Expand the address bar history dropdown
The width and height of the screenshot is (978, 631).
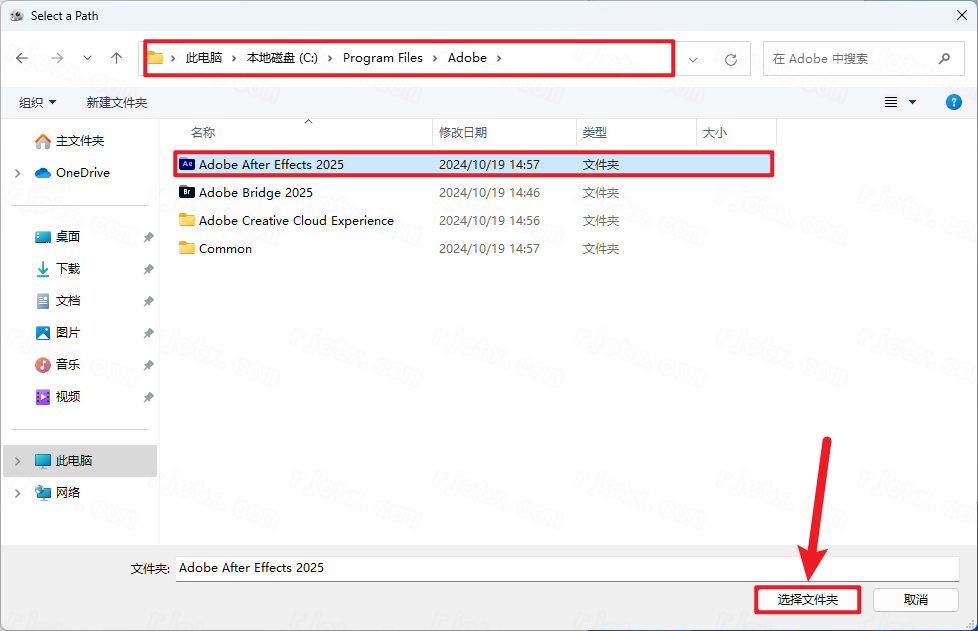[694, 59]
